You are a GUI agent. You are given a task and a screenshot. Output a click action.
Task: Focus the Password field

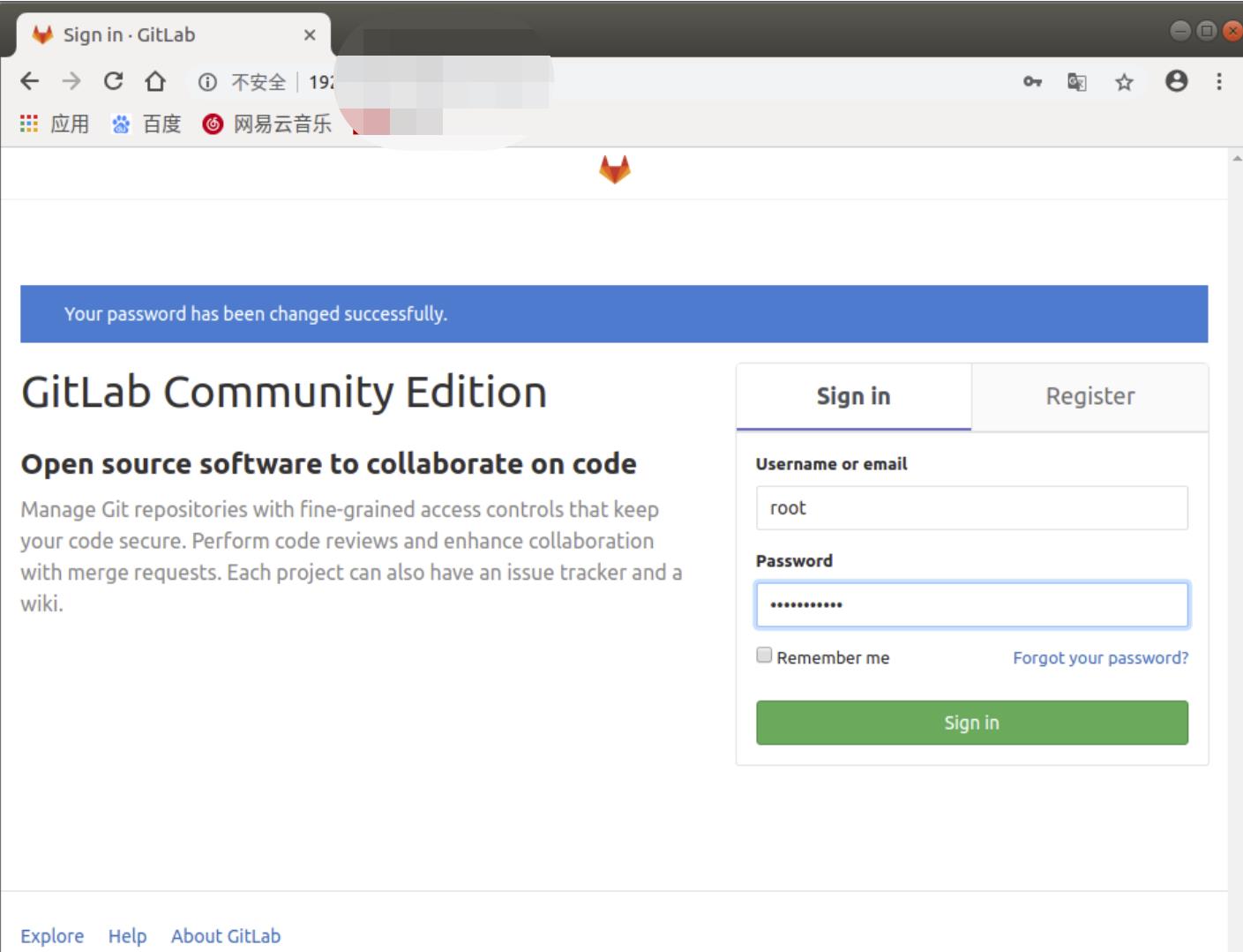971,604
